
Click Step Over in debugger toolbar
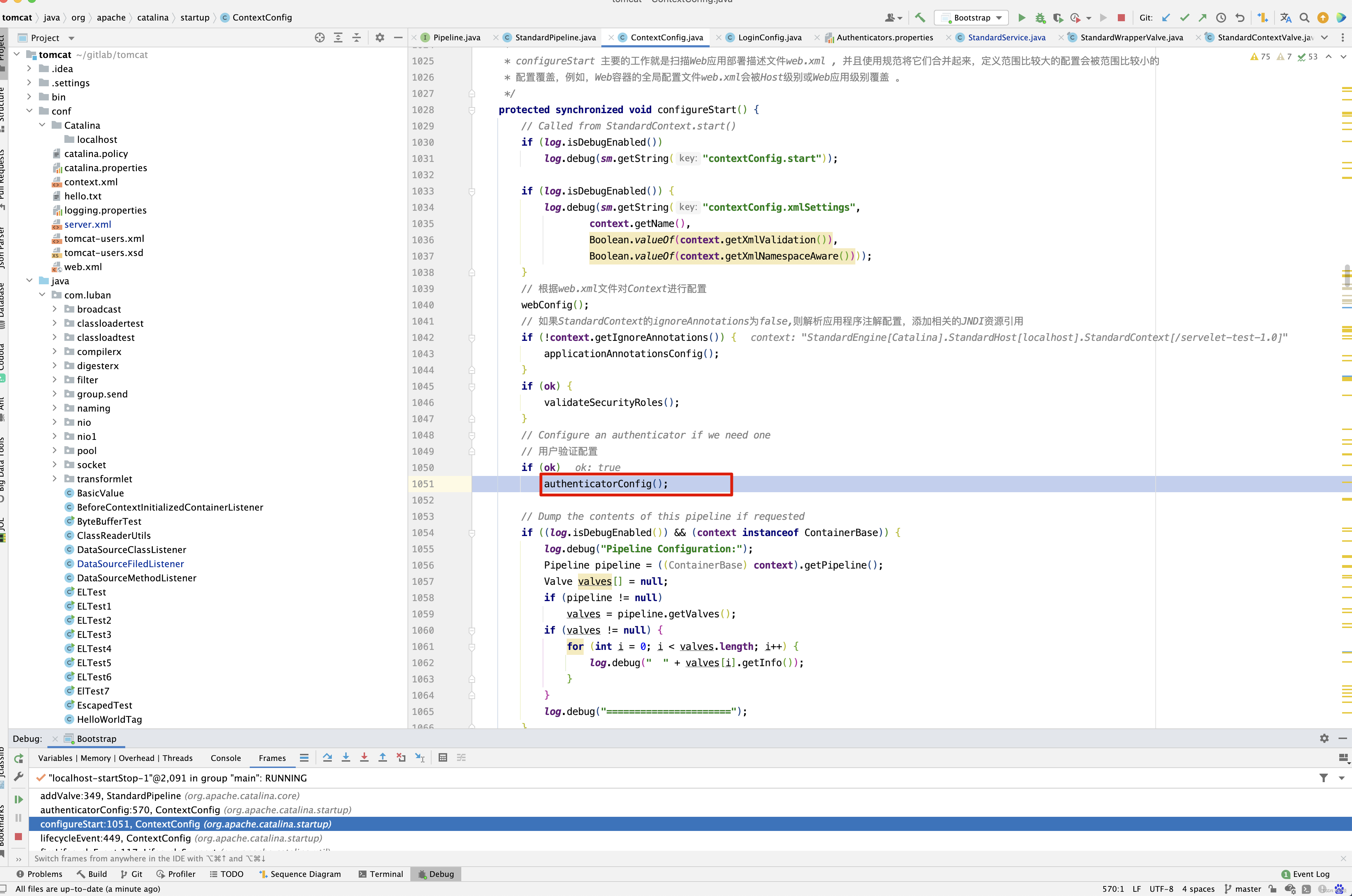point(327,757)
